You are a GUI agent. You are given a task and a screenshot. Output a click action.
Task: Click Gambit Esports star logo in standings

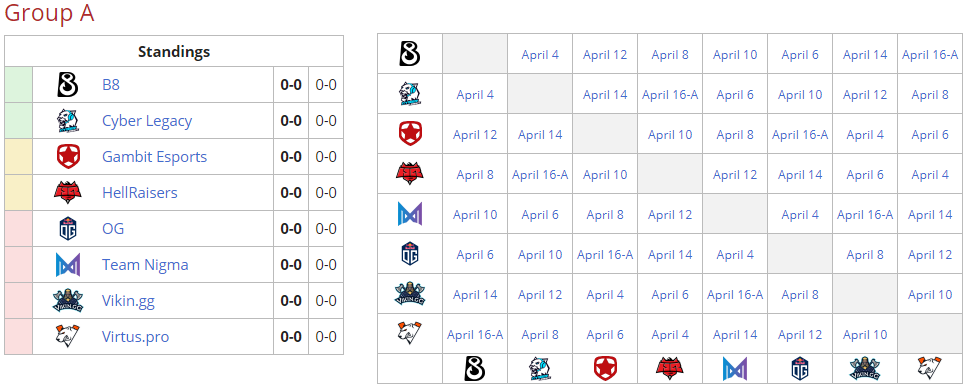pyautogui.click(x=67, y=157)
